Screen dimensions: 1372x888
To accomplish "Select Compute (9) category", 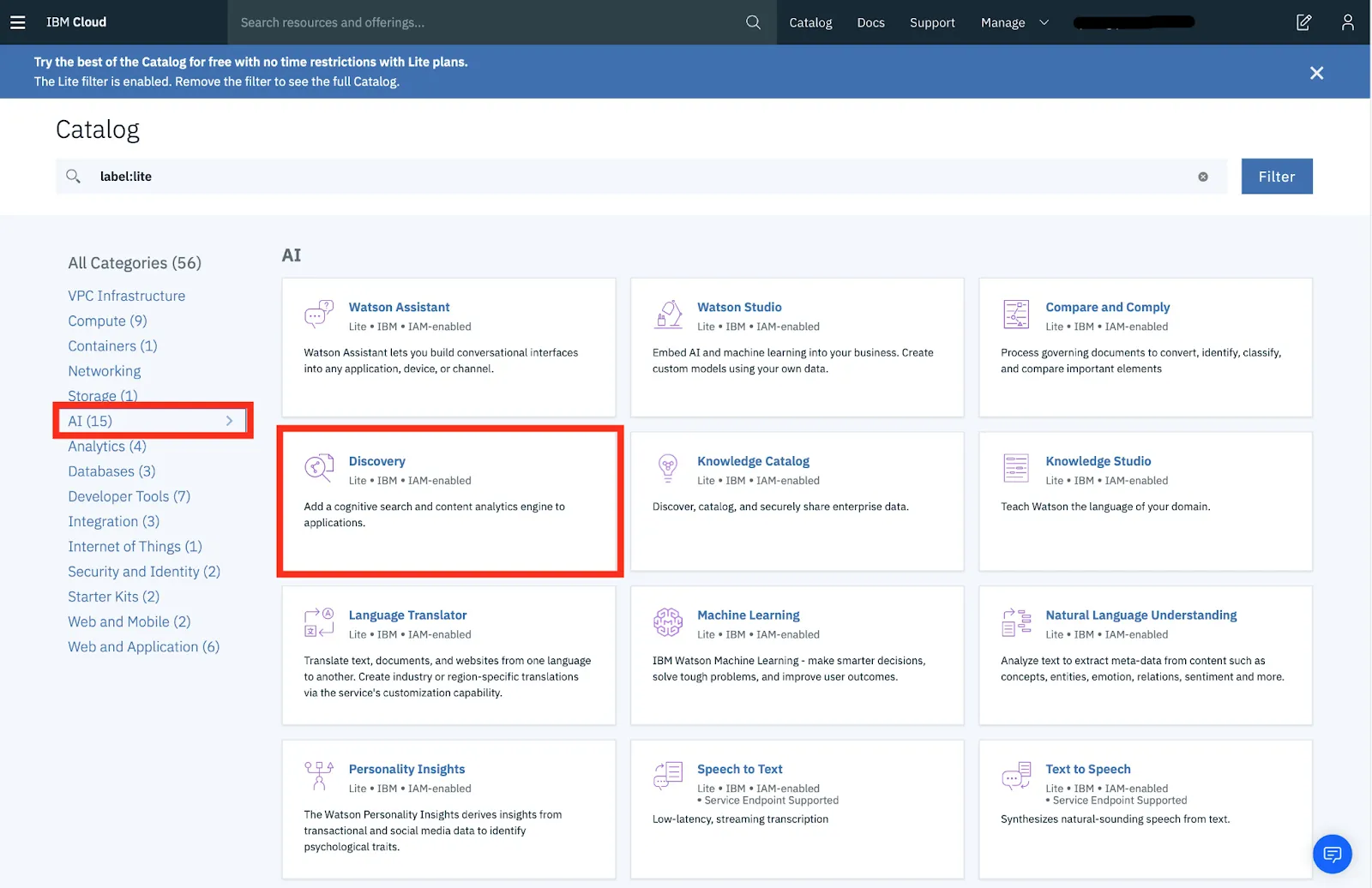I will pos(107,321).
